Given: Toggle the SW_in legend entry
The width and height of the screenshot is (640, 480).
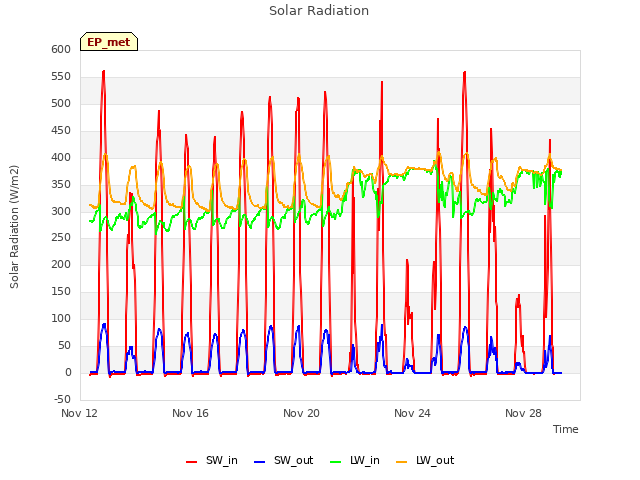Looking at the screenshot, I should 211,460.
